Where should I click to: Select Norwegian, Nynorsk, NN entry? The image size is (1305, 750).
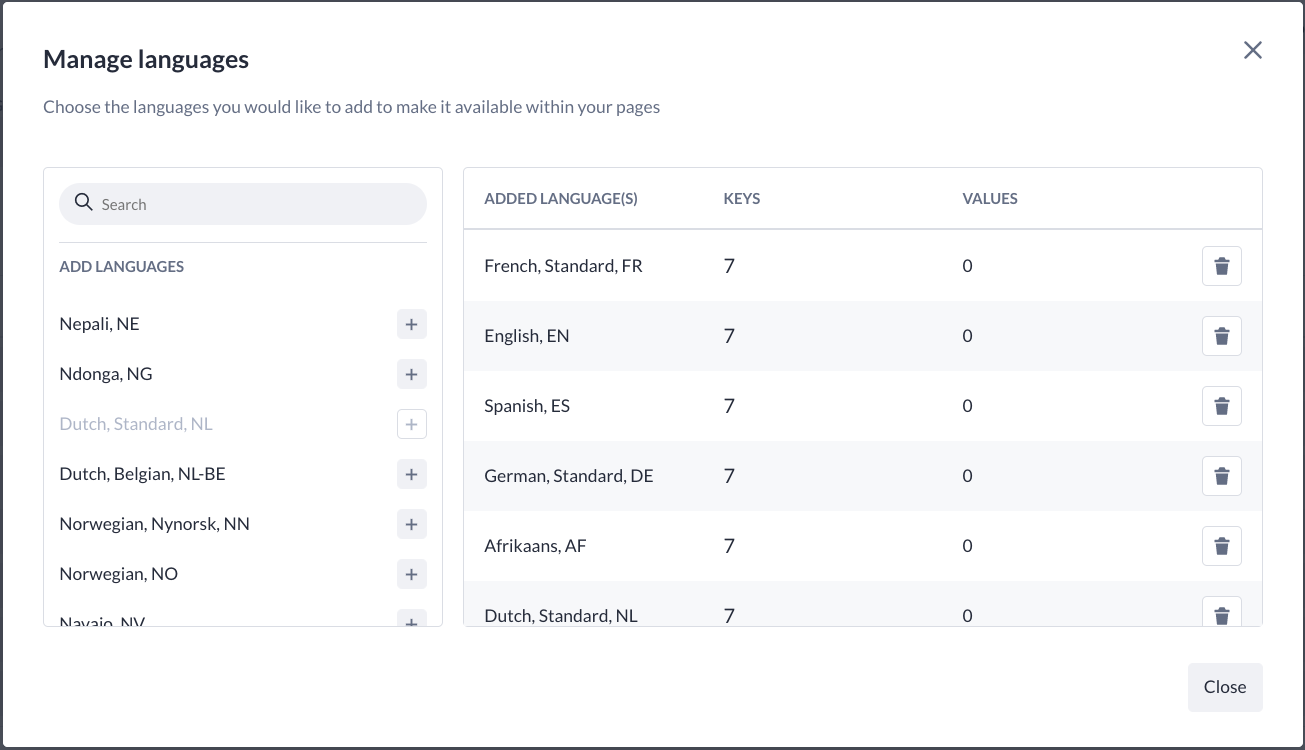pos(155,524)
